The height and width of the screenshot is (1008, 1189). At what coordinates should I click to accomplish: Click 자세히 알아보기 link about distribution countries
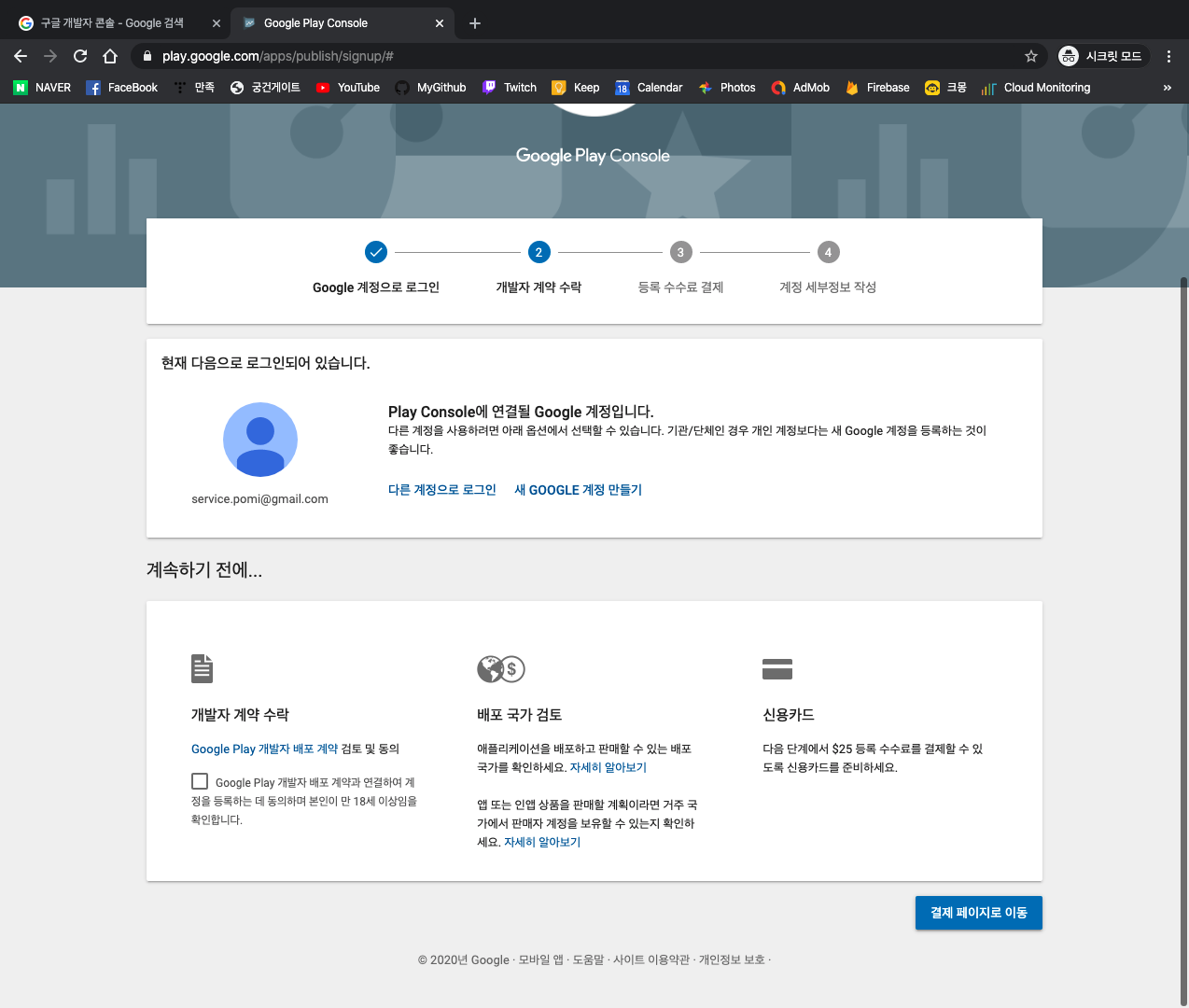608,767
